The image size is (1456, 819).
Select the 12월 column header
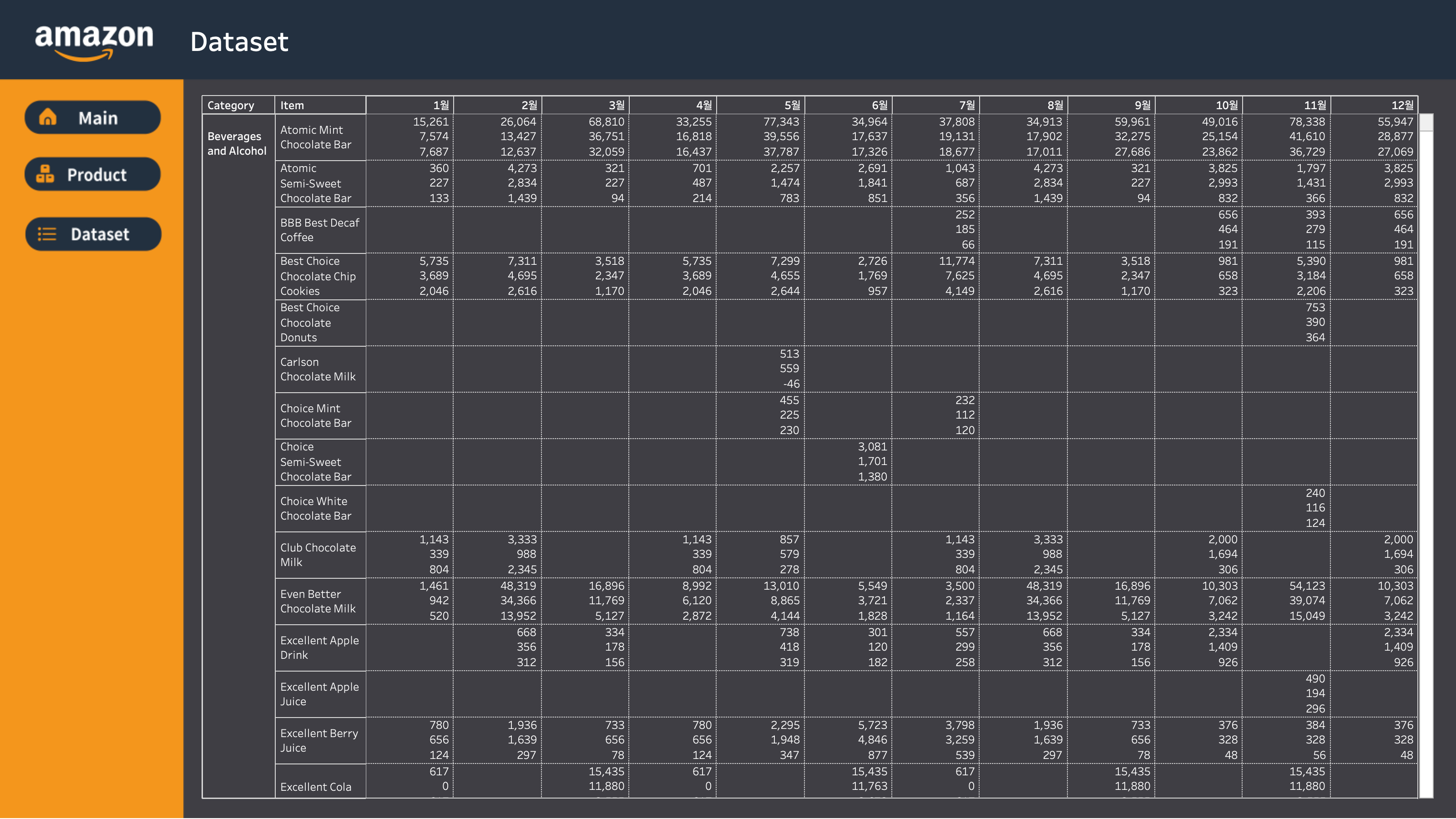[1402, 105]
